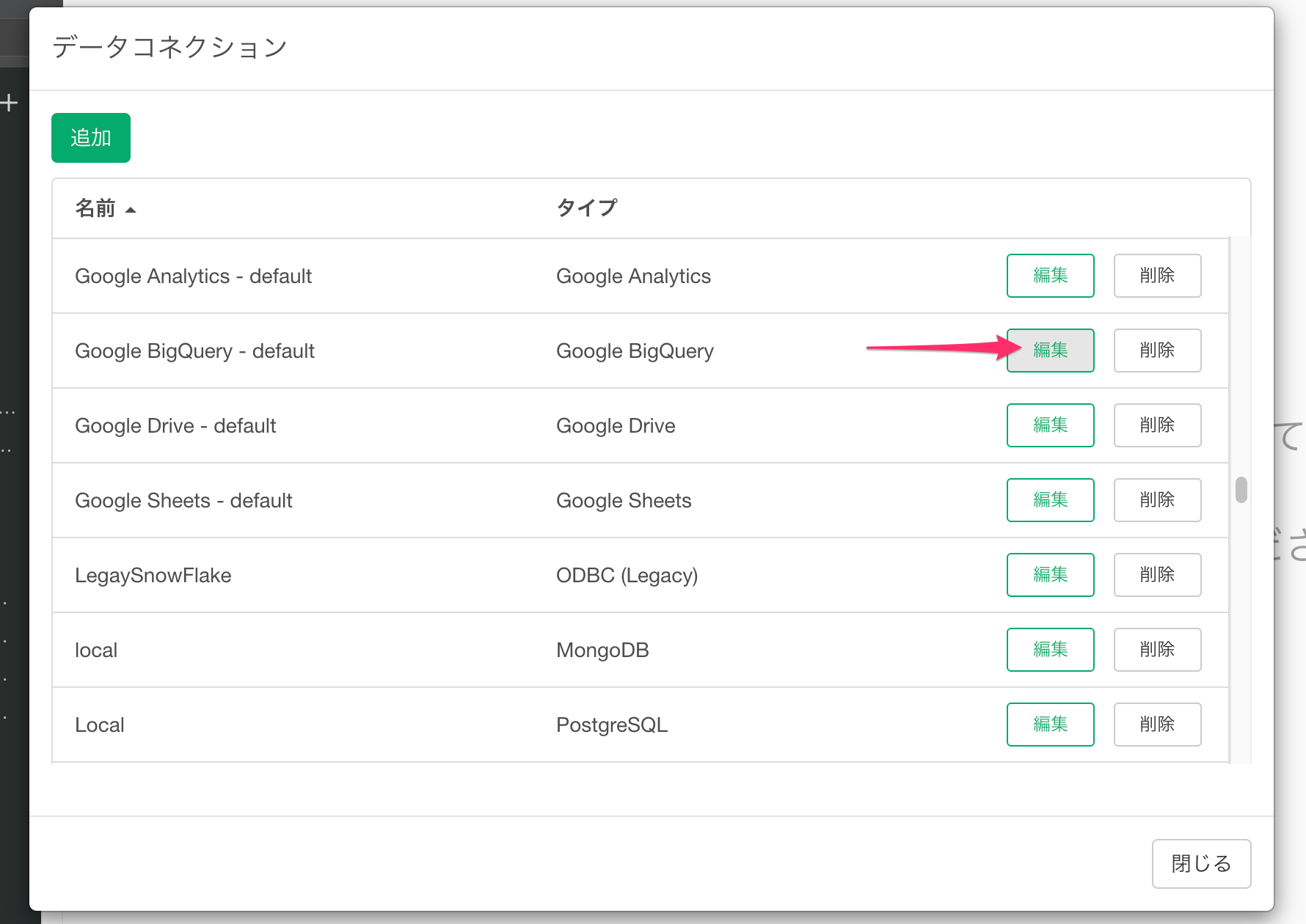1306x924 pixels.
Task: Click the plus icon in the background sidebar
Action: pos(9,103)
